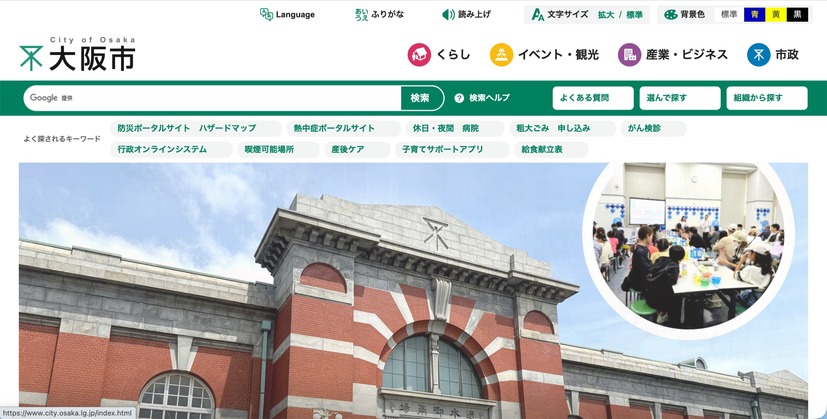The height and width of the screenshot is (419, 827).
Task: Click the 文字サイズ letter A icon
Action: pos(537,15)
